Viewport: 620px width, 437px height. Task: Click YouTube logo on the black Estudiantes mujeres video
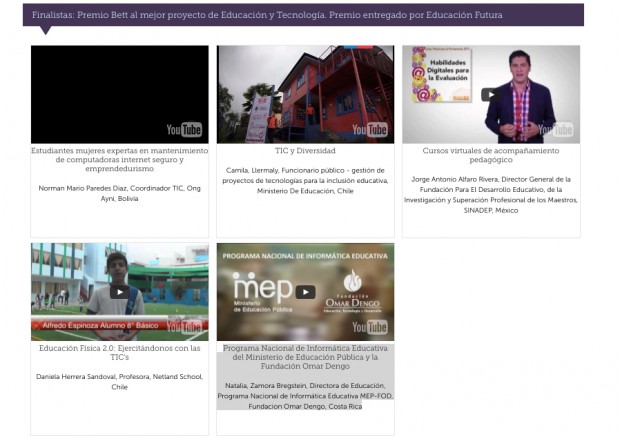[184, 130]
